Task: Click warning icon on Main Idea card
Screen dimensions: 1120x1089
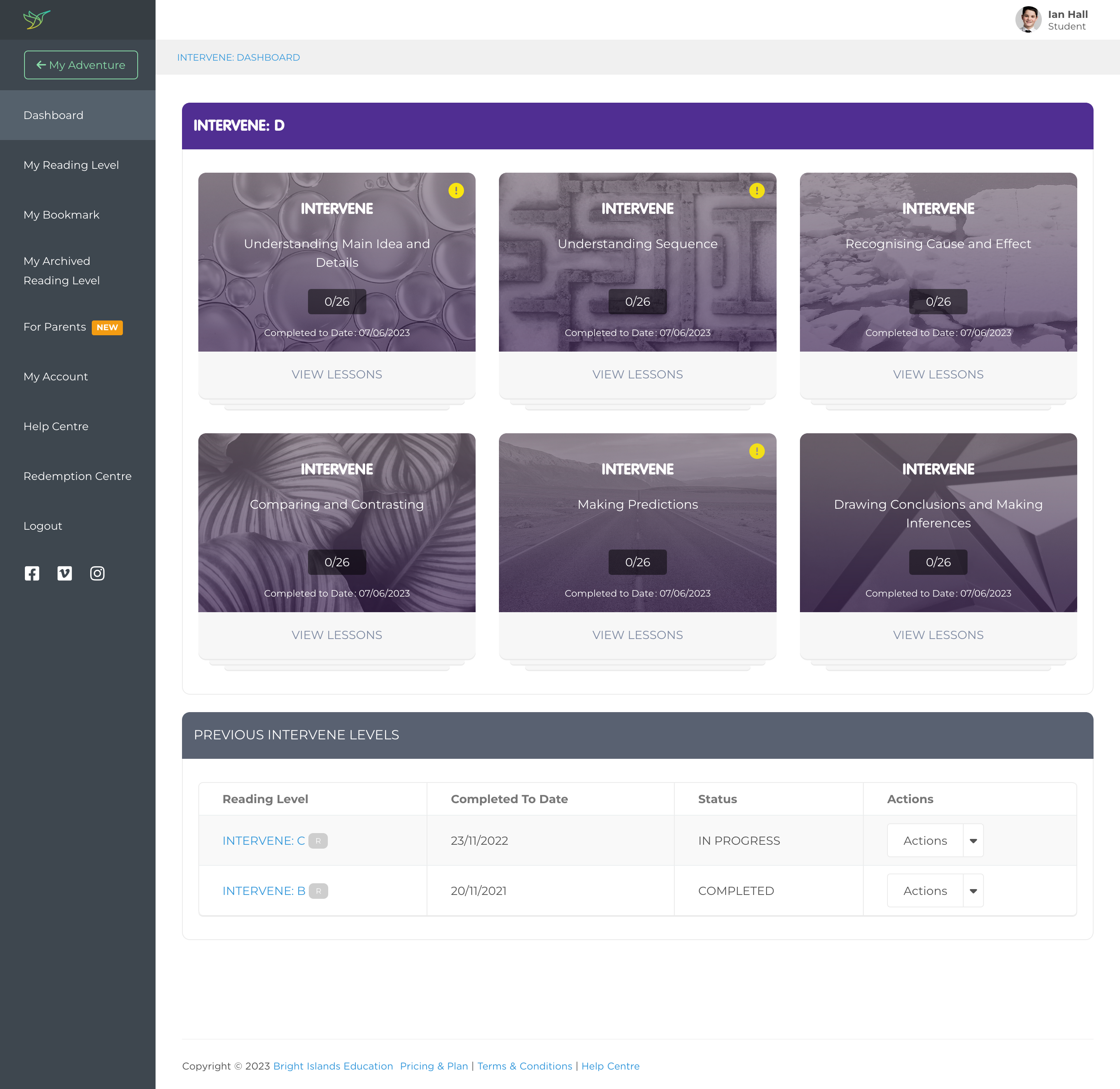Action: pos(456,191)
